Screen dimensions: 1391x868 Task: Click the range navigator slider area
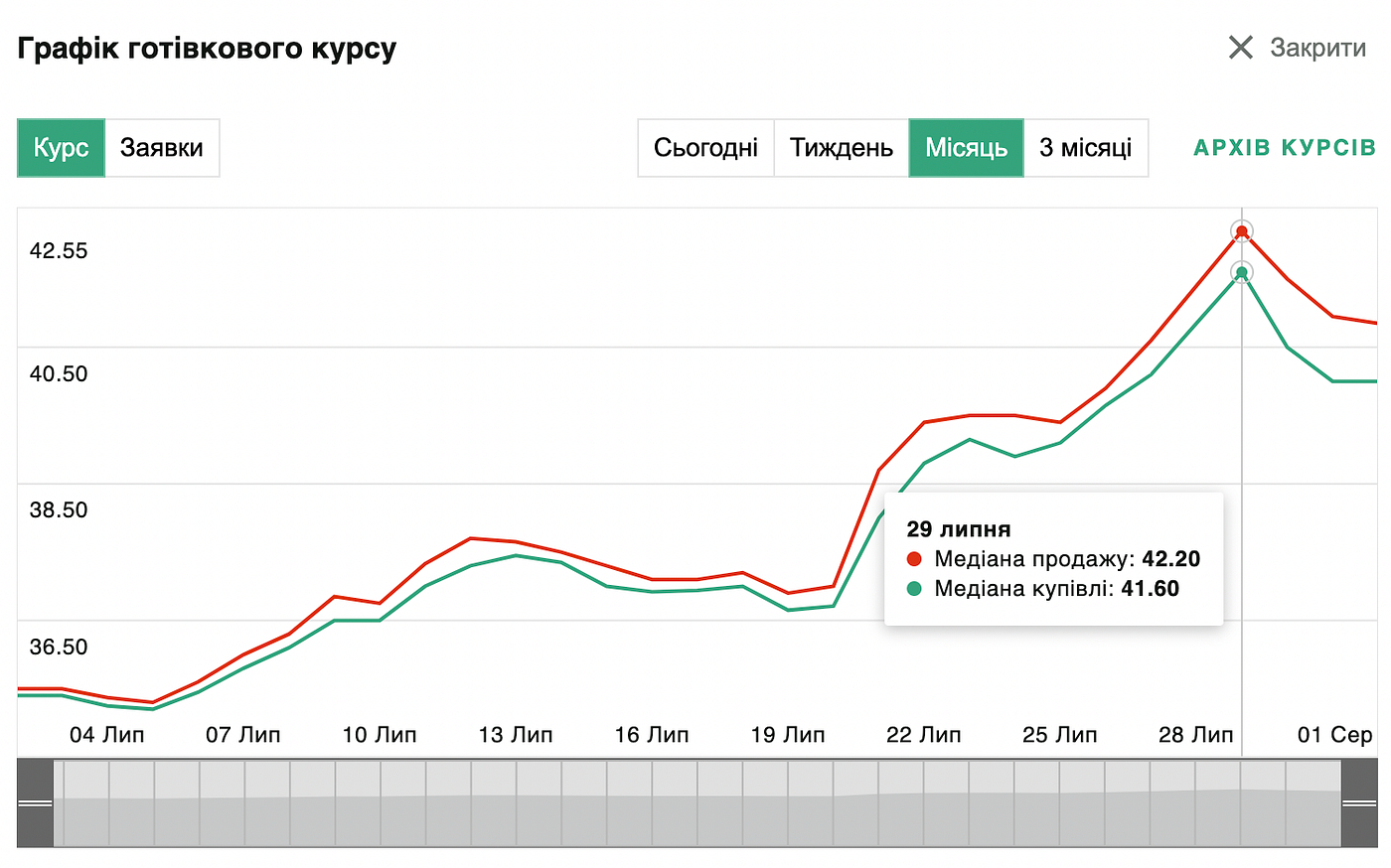coord(697,803)
